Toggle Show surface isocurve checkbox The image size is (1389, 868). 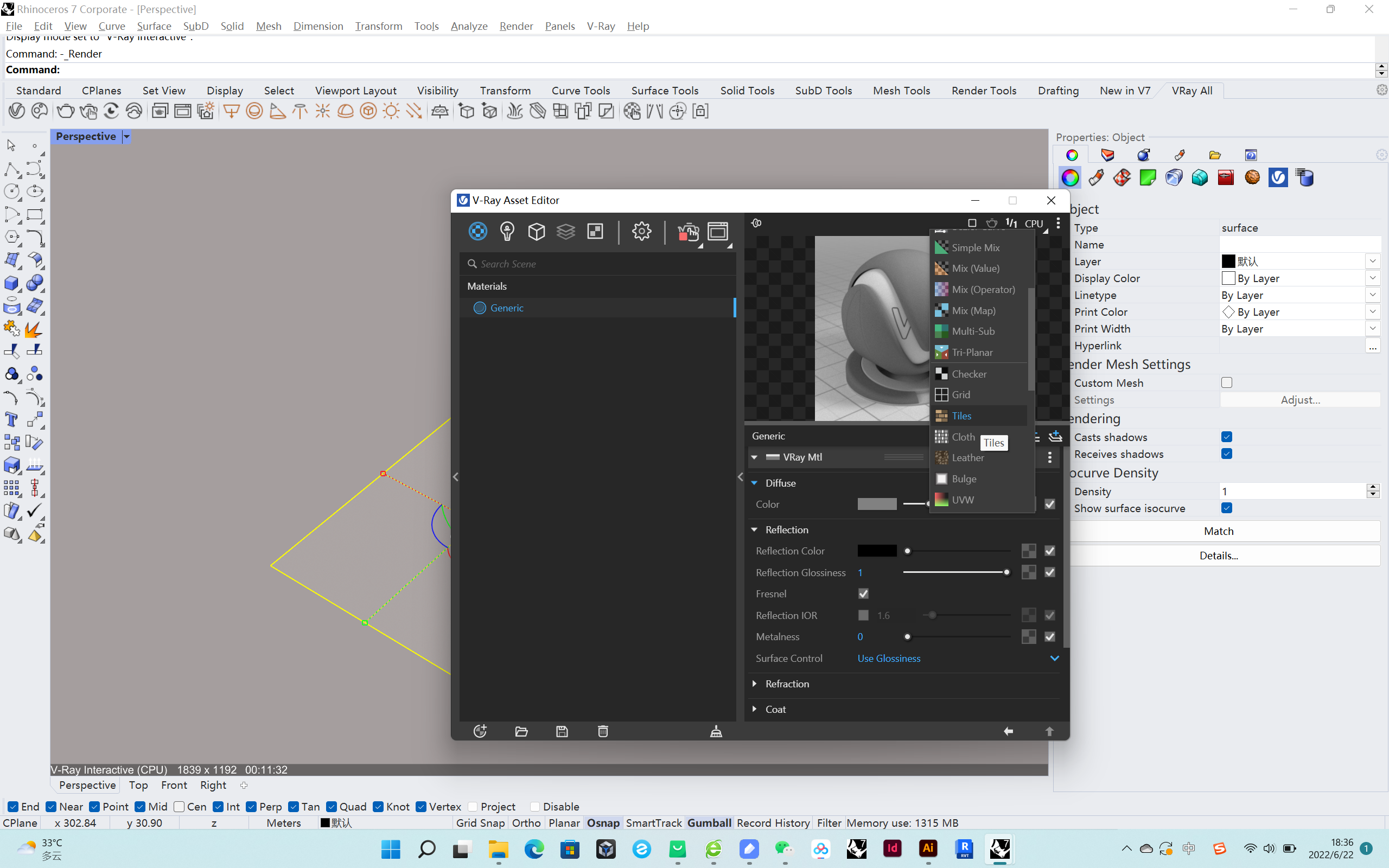[x=1227, y=508]
